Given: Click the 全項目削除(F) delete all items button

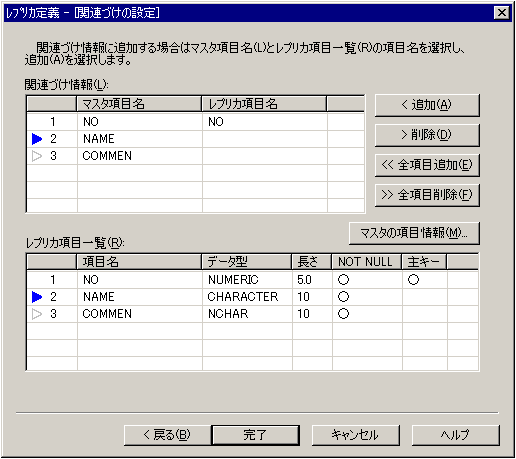Looking at the screenshot, I should pyautogui.click(x=427, y=195).
